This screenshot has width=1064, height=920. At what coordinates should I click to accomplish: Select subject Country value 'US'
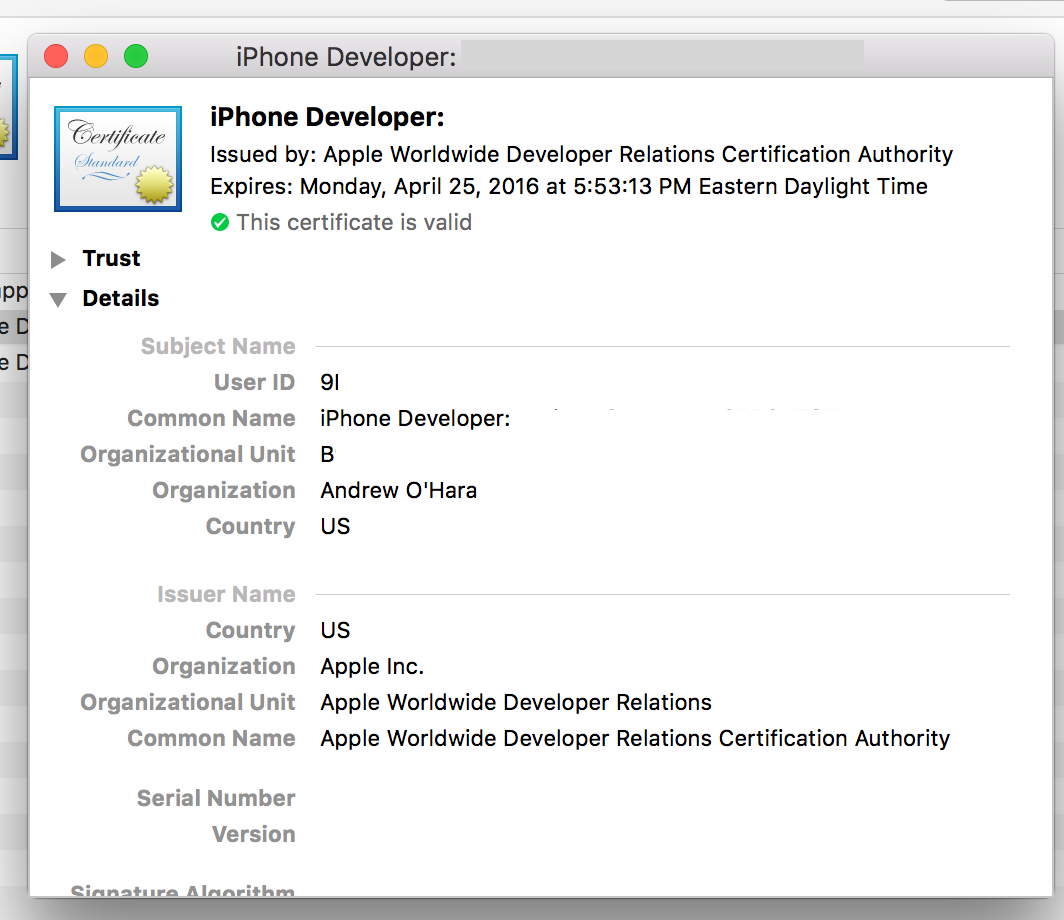pyautogui.click(x=335, y=526)
